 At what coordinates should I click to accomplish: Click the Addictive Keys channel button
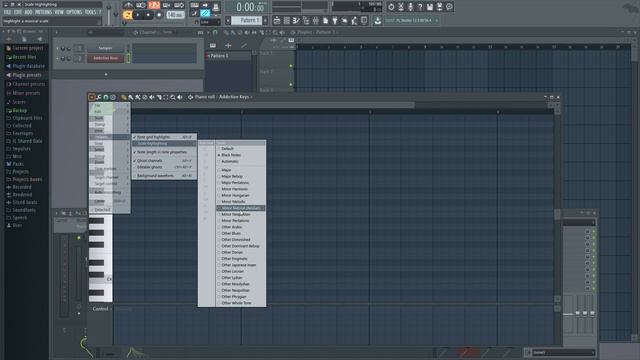105,58
